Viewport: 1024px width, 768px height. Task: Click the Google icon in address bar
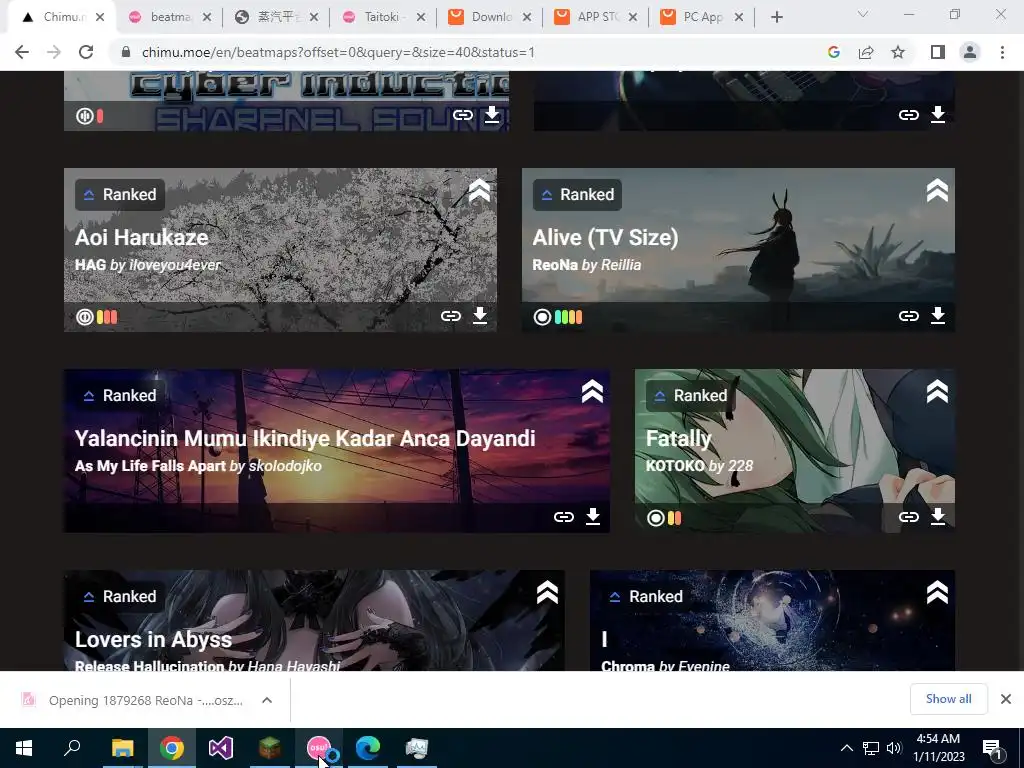[x=834, y=52]
